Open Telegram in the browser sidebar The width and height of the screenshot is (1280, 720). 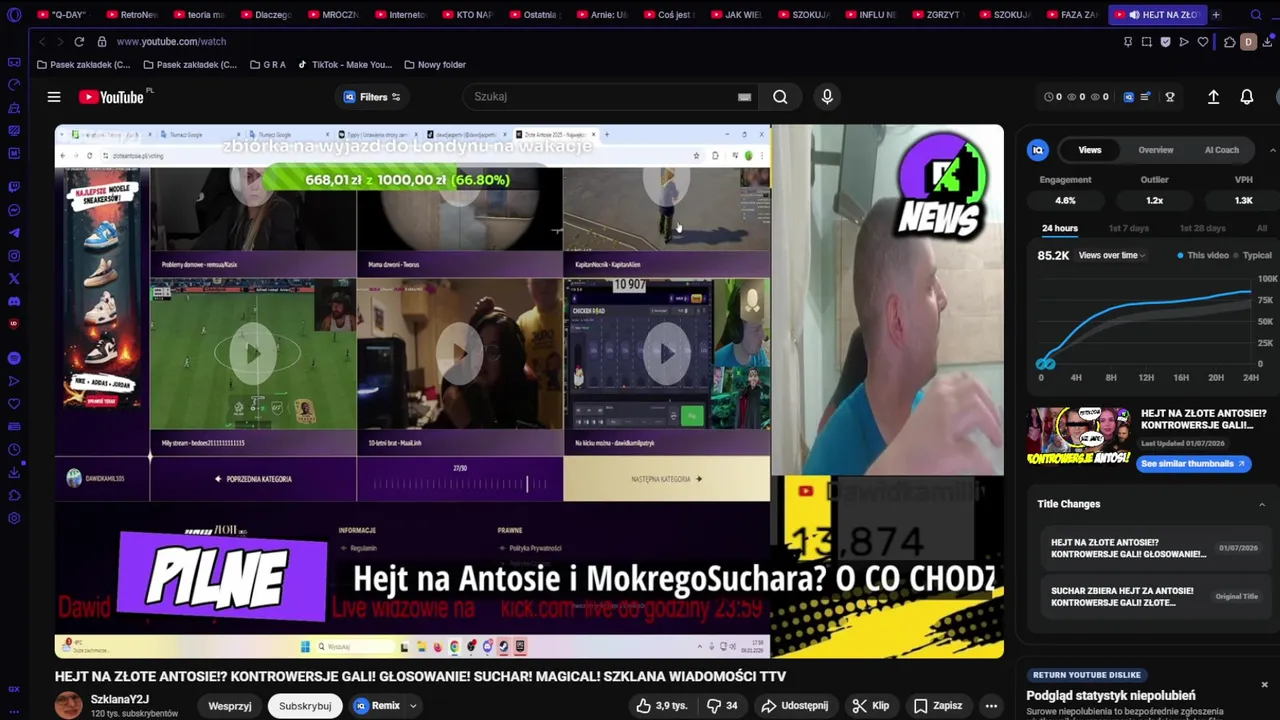click(14, 233)
